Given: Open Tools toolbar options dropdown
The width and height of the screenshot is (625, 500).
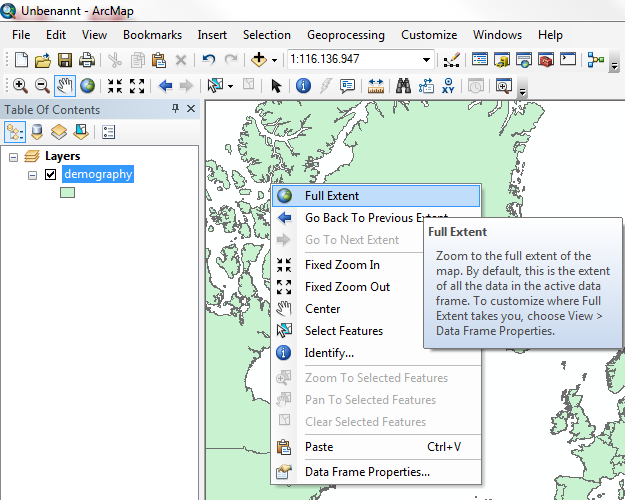Looking at the screenshot, I should tap(522, 92).
